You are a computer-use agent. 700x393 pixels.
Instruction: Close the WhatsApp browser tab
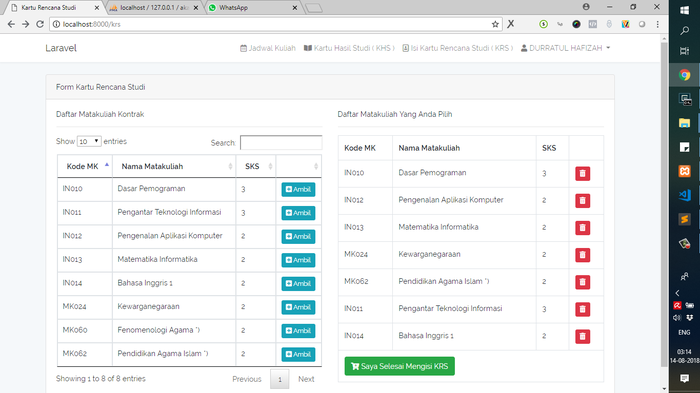point(295,8)
